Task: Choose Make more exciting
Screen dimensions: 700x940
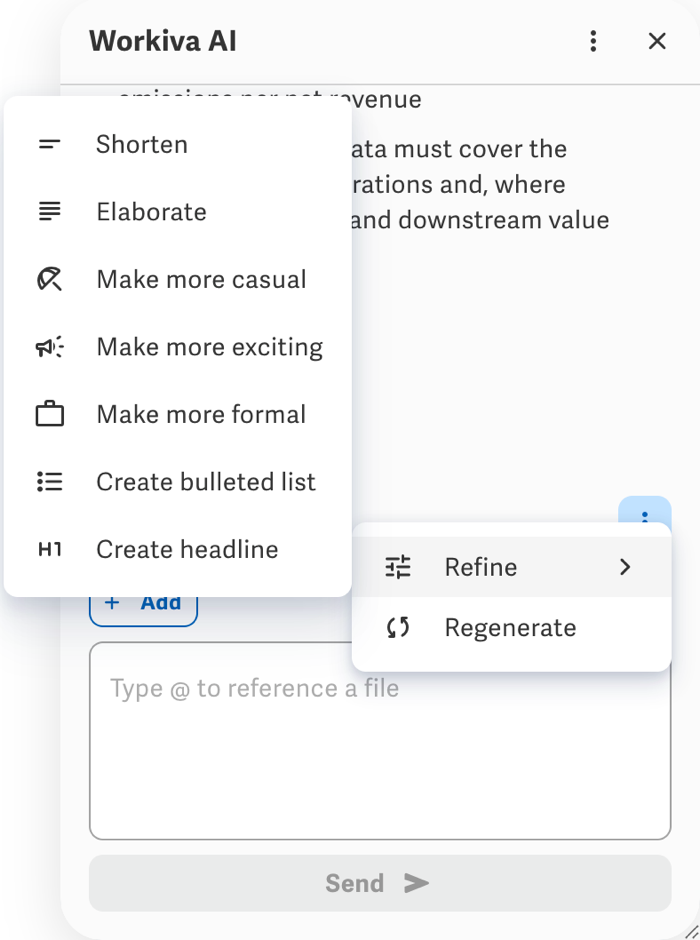Action: (x=177, y=347)
